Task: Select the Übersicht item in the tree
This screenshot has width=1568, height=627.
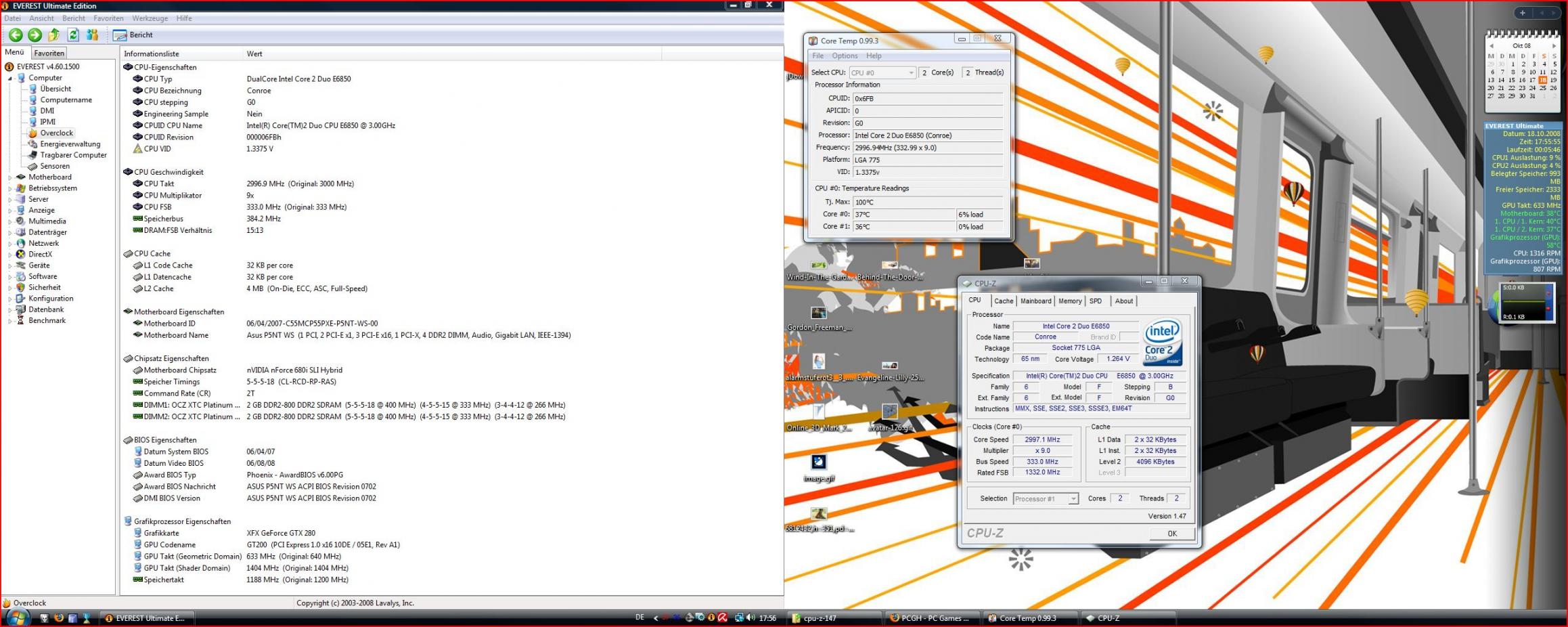Action: [55, 89]
